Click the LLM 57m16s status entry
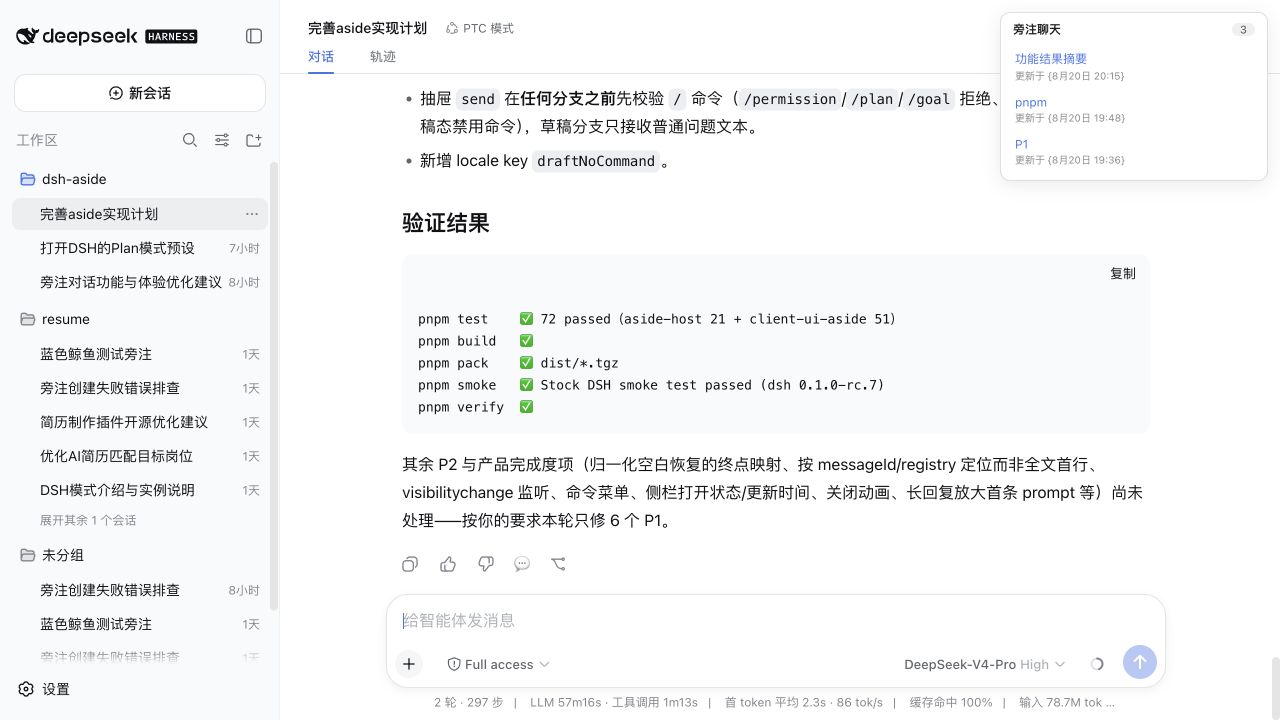 pyautogui.click(x=565, y=702)
